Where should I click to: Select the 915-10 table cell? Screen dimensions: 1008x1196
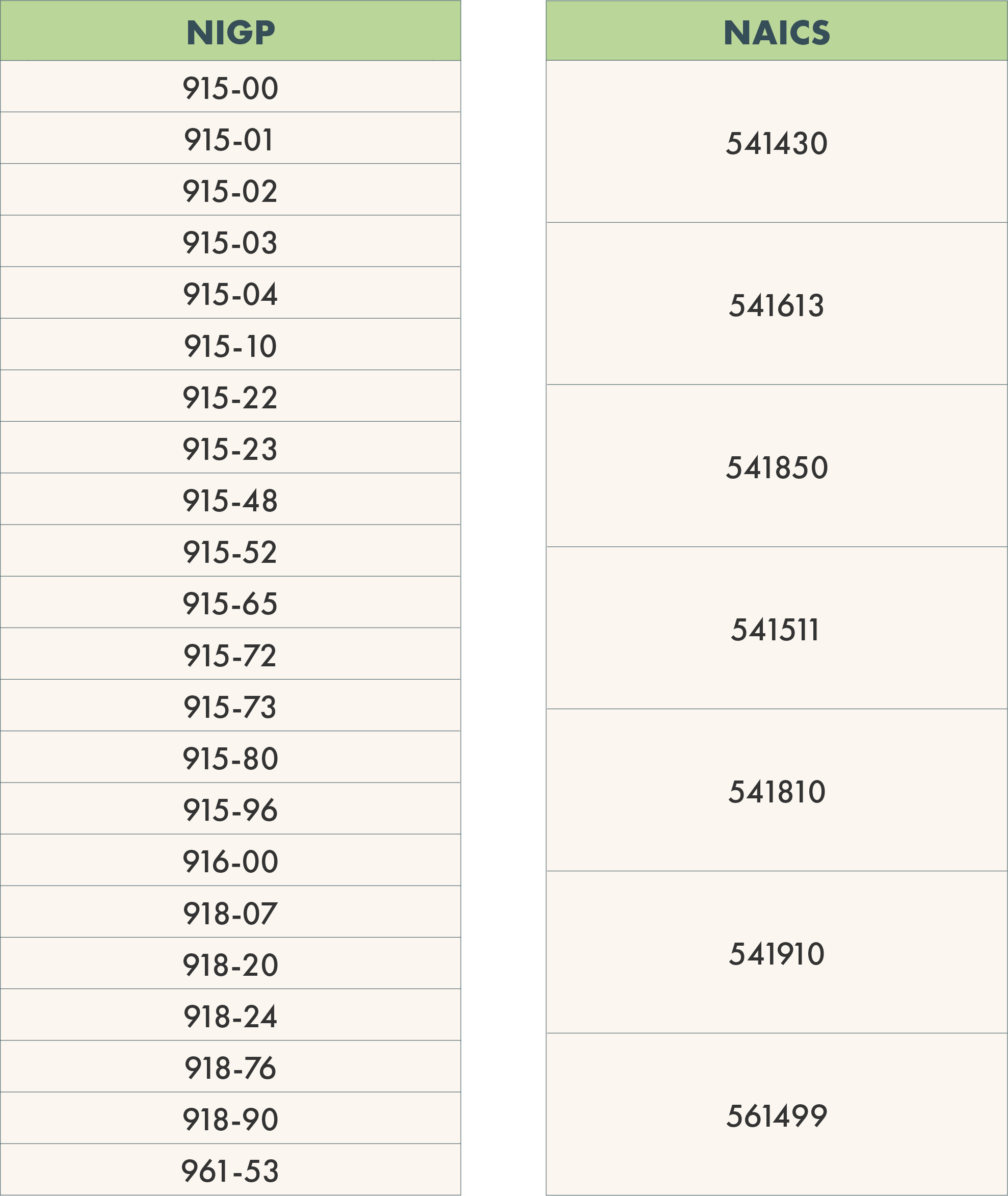click(230, 346)
